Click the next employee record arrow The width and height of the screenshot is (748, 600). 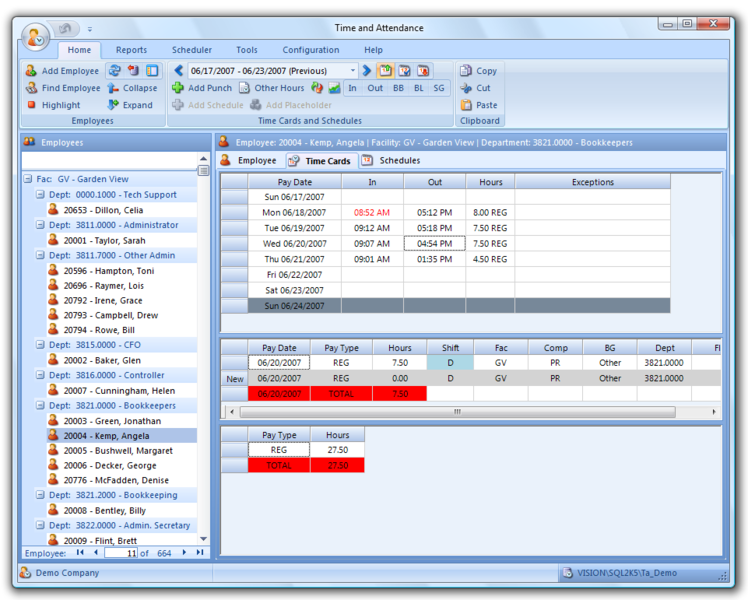[x=184, y=553]
